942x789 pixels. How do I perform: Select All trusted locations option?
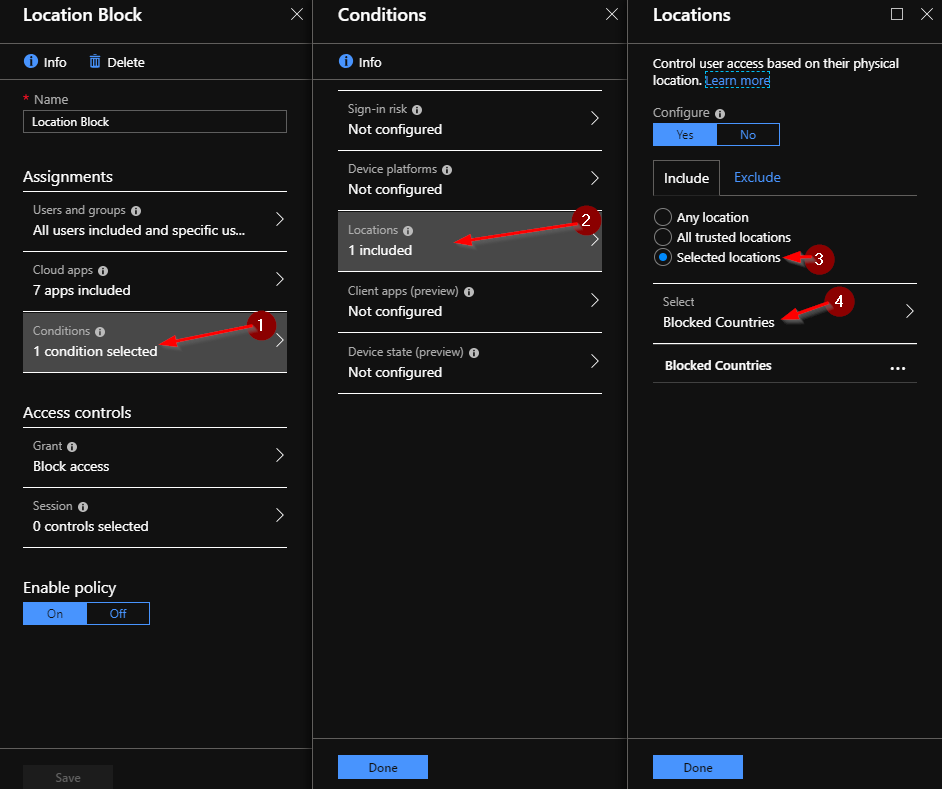click(663, 237)
